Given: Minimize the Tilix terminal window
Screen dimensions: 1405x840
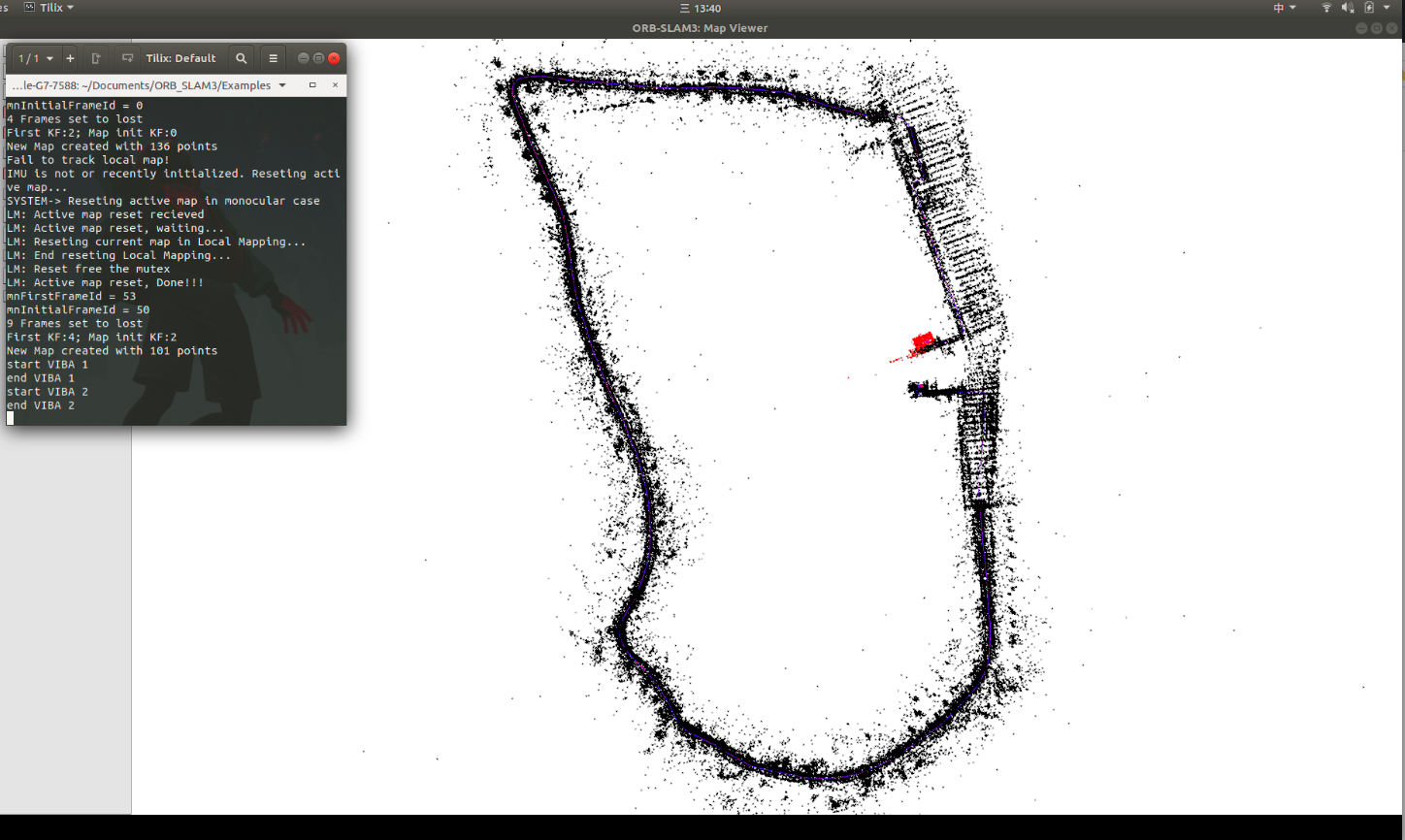Looking at the screenshot, I should tap(304, 58).
